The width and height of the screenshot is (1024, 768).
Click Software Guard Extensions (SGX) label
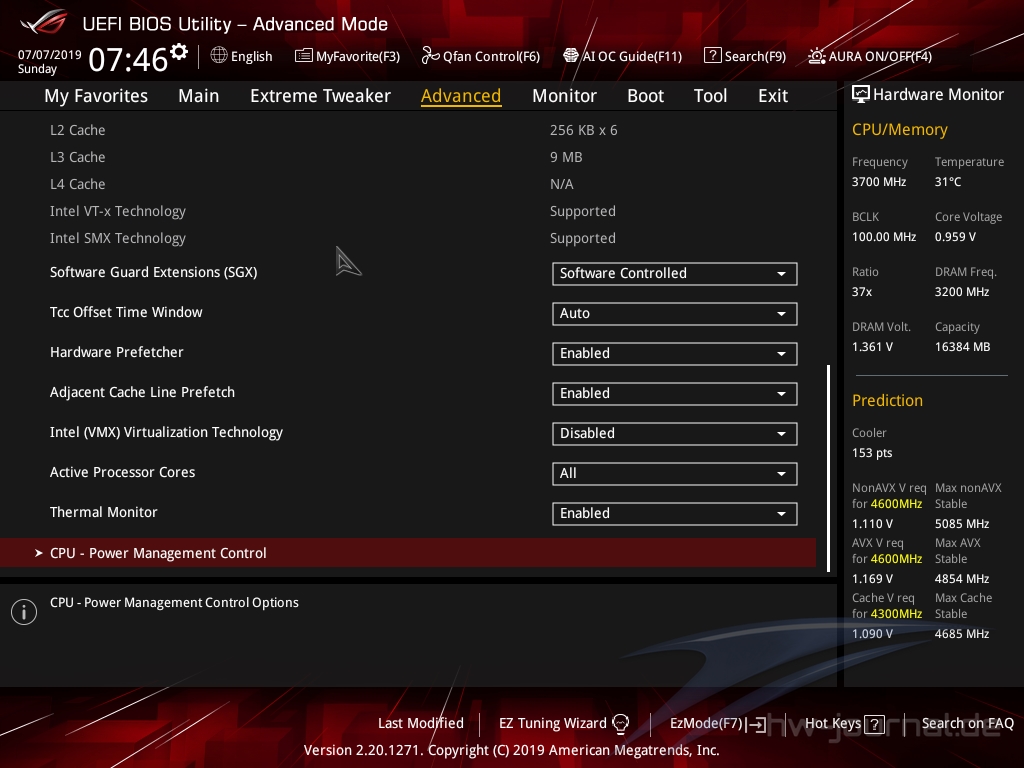pos(153,272)
